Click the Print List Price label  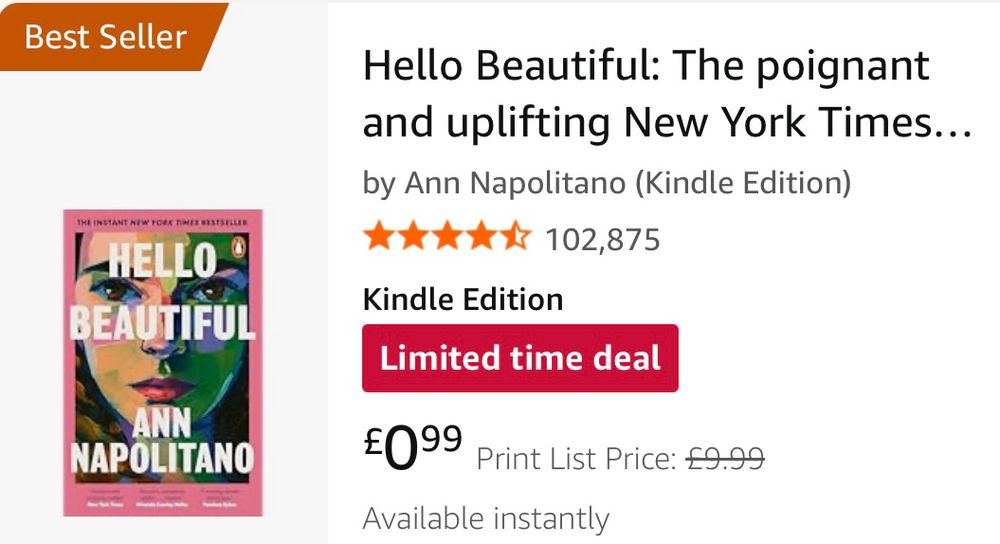[576, 459]
